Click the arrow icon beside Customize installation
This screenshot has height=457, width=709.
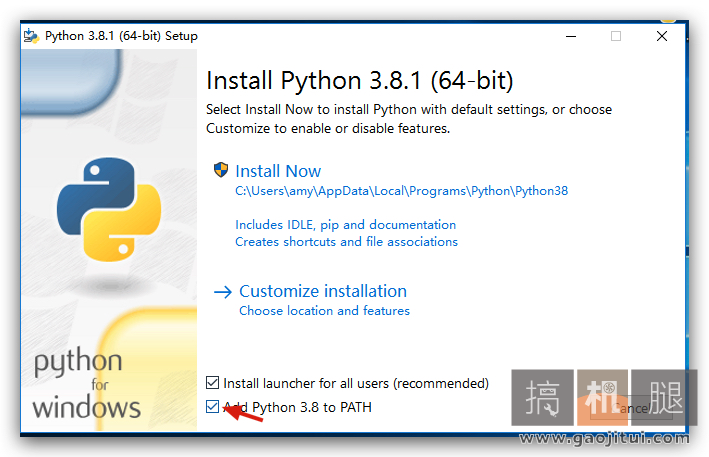click(222, 292)
